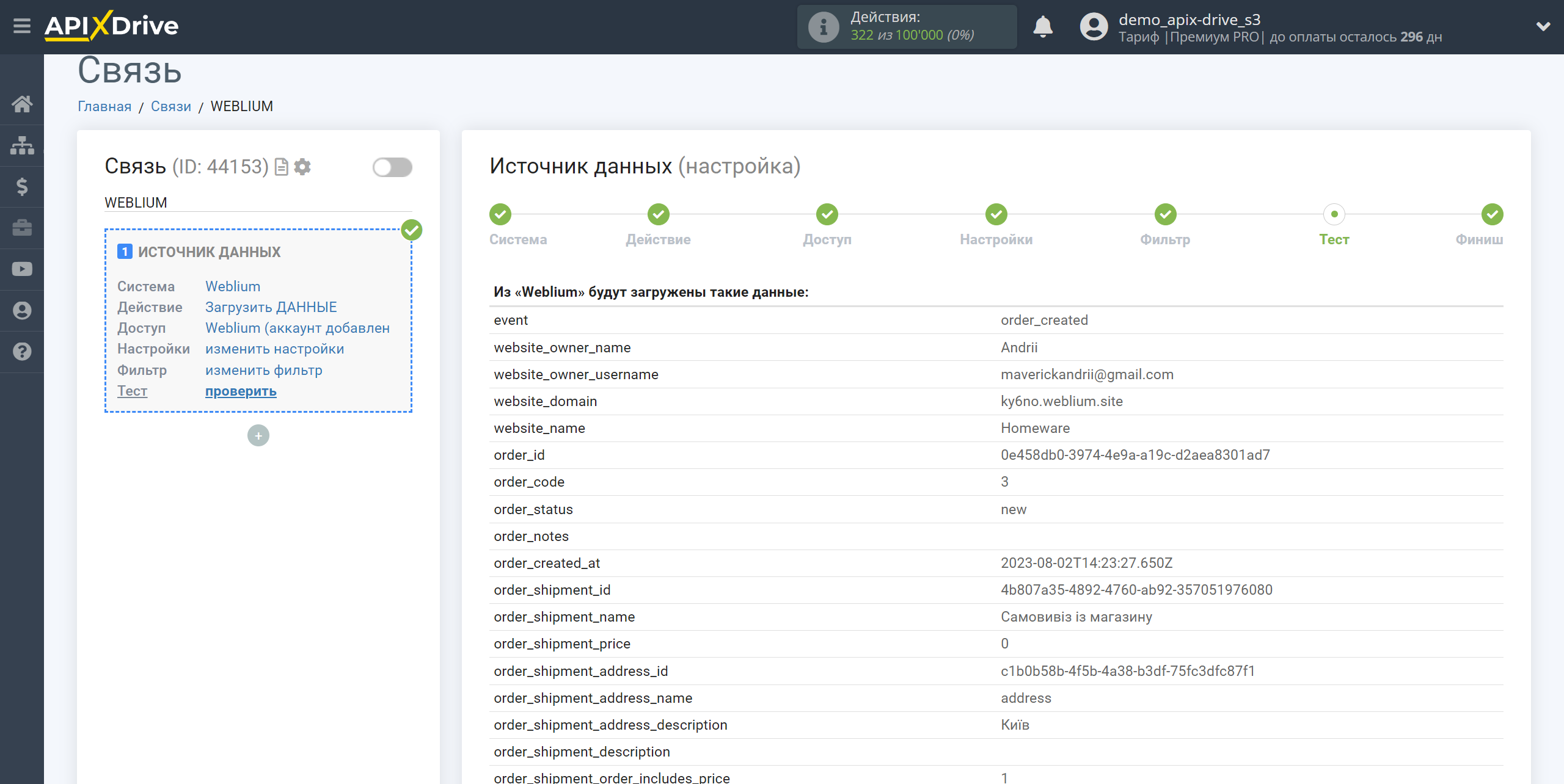Screen dimensions: 1564x784
Task: Click 2023-08-02T14:23:27.650Z timestamp
Action: (1086, 563)
